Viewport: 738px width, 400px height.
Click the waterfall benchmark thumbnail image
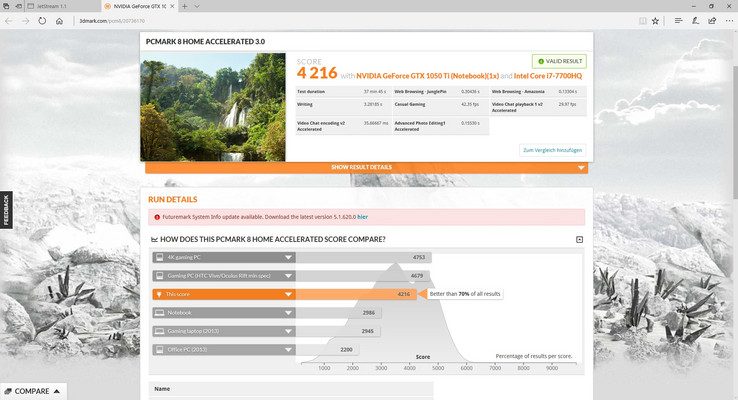[213, 107]
